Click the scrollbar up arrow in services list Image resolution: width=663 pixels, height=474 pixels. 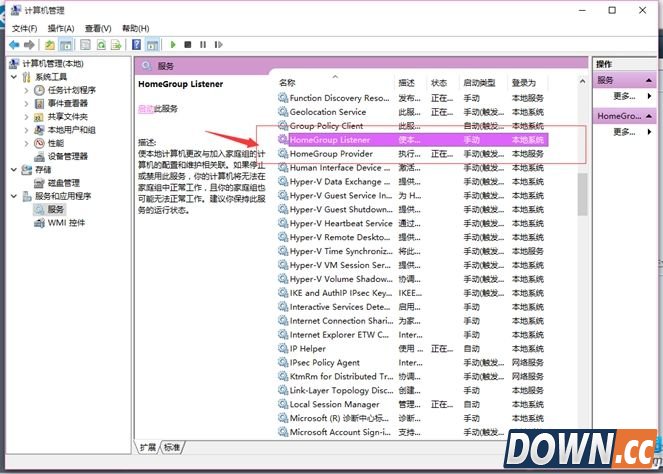click(x=582, y=81)
